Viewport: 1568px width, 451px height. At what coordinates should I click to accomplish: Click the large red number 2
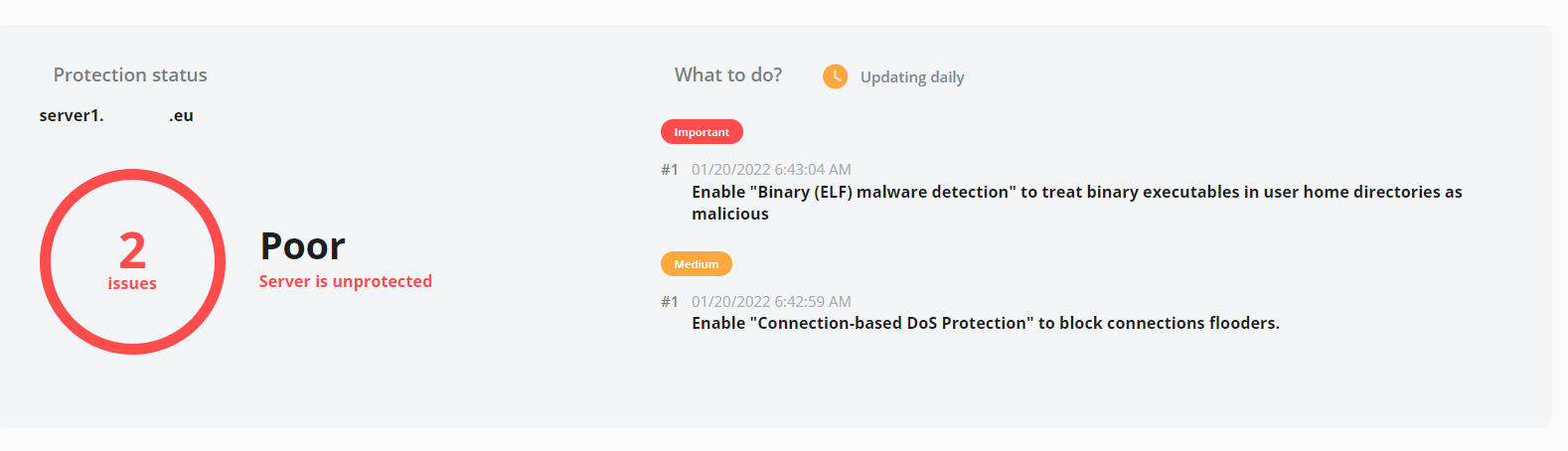pyautogui.click(x=132, y=250)
